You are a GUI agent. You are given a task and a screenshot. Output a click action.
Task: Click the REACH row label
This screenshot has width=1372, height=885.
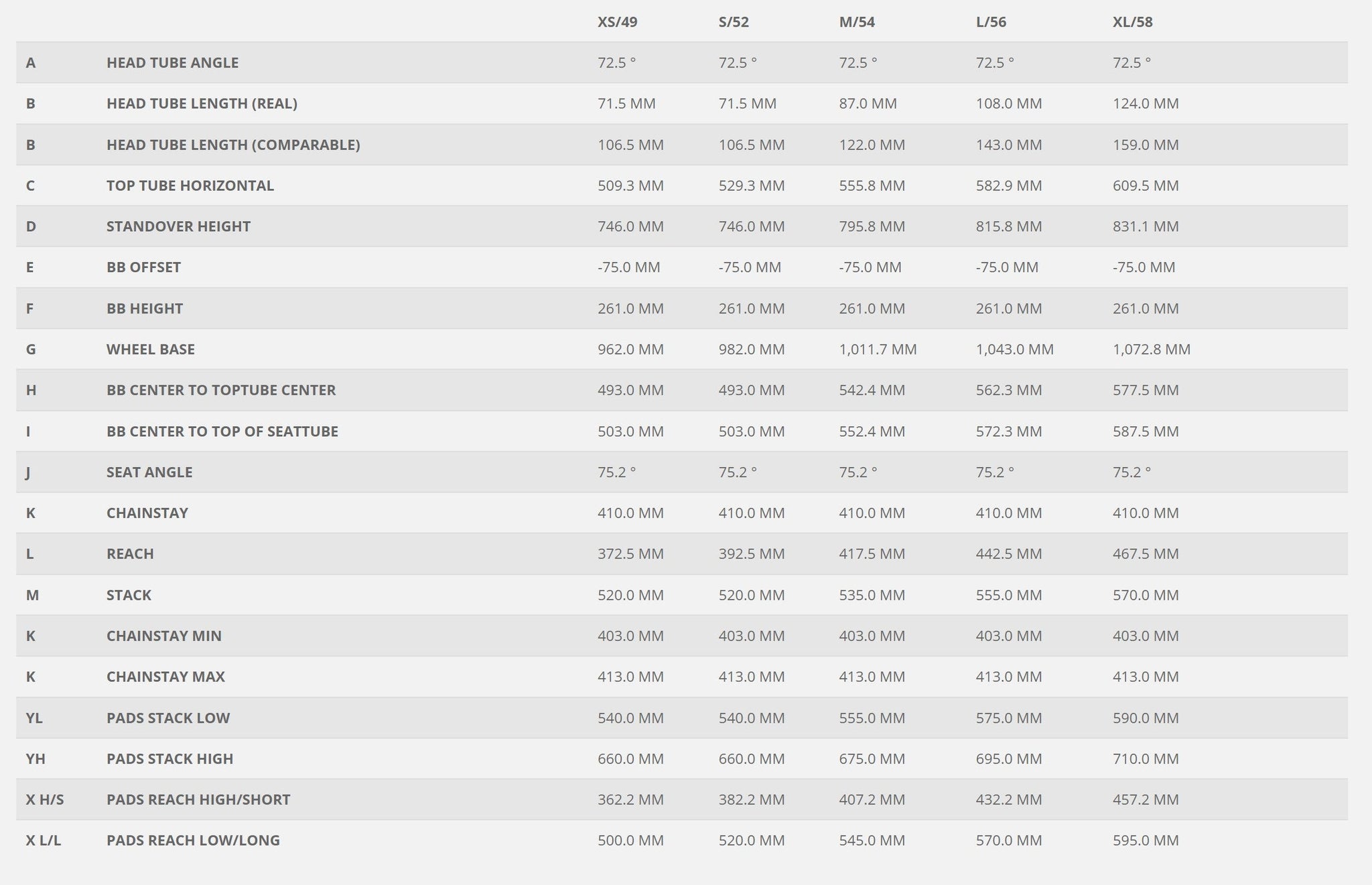(130, 554)
